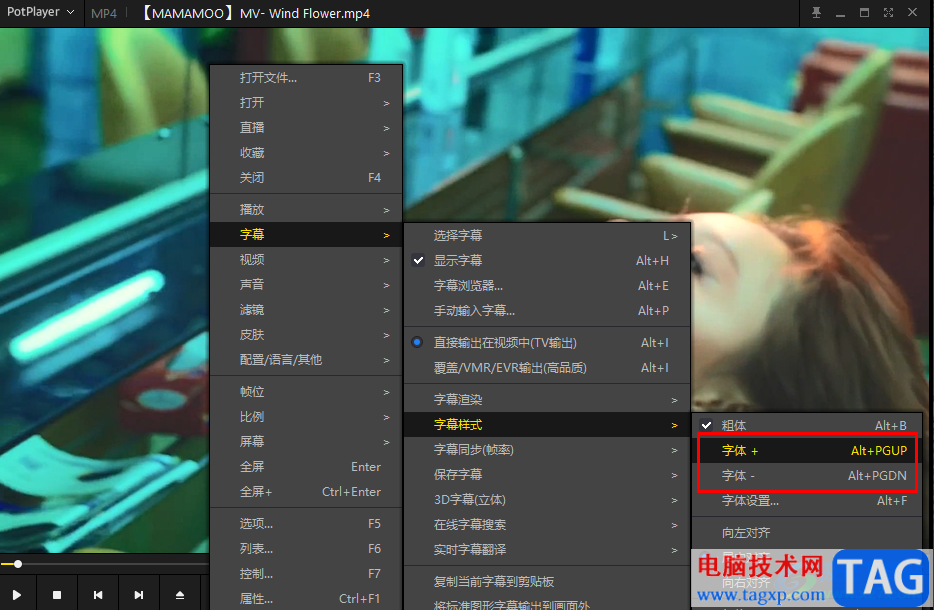934x610 pixels.
Task: Click the MP4 format label
Action: tap(104, 13)
